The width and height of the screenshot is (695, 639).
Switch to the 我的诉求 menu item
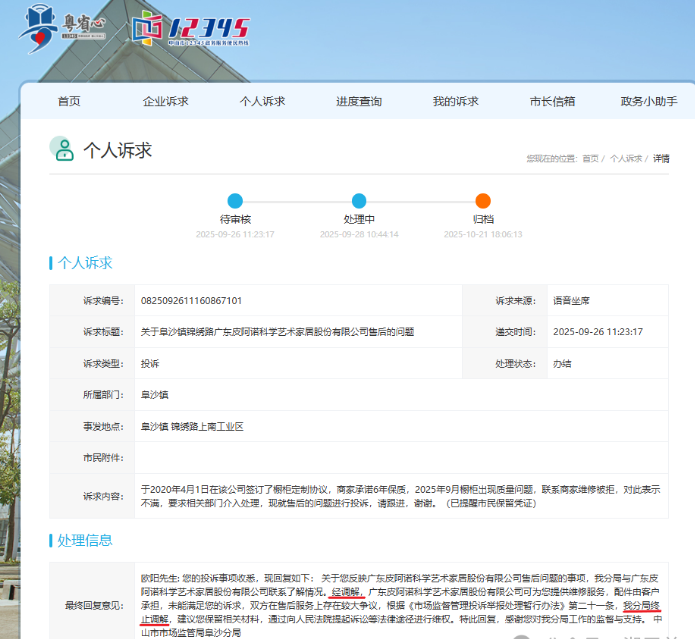455,101
